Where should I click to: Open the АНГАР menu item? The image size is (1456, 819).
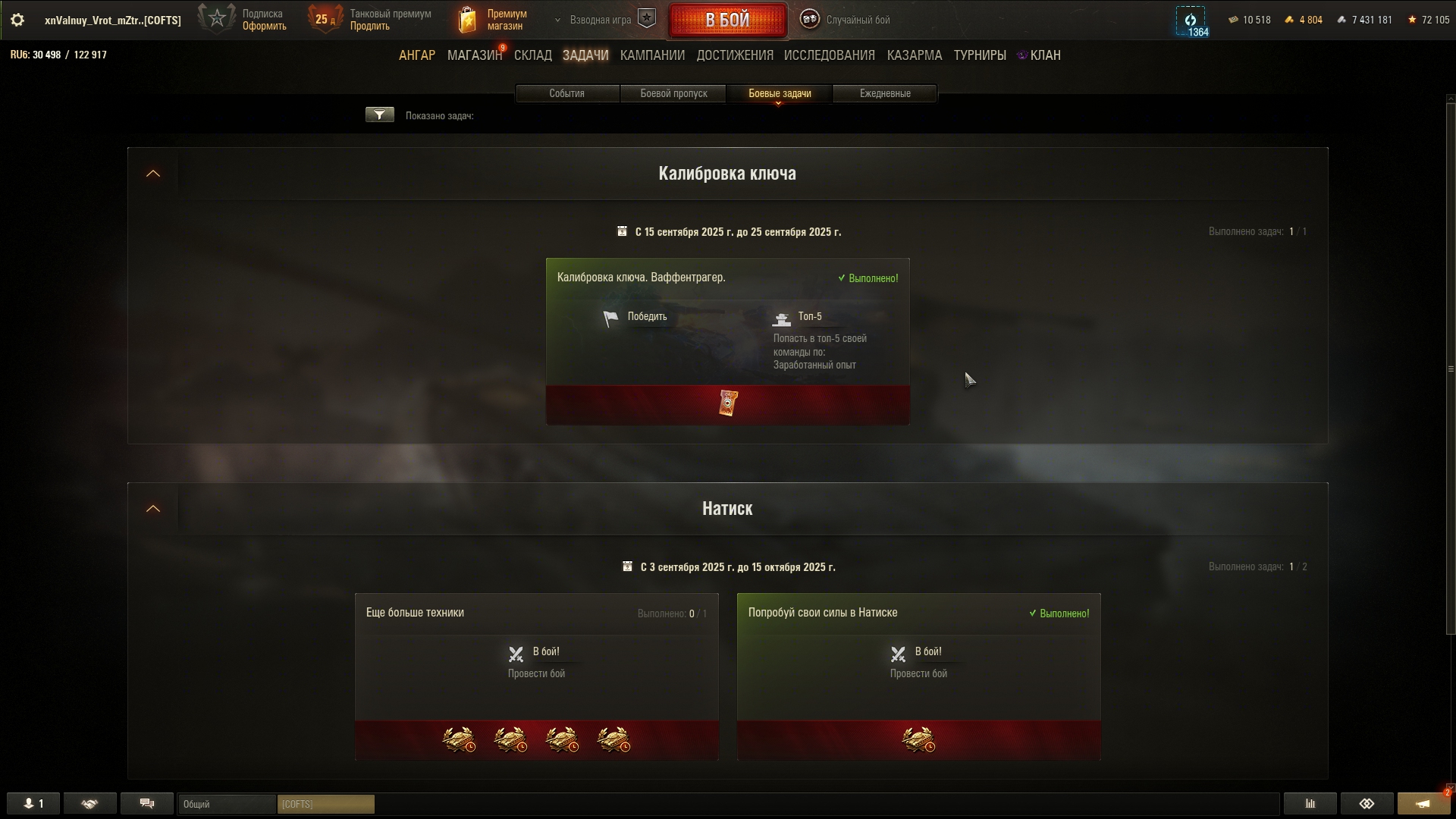coord(417,55)
